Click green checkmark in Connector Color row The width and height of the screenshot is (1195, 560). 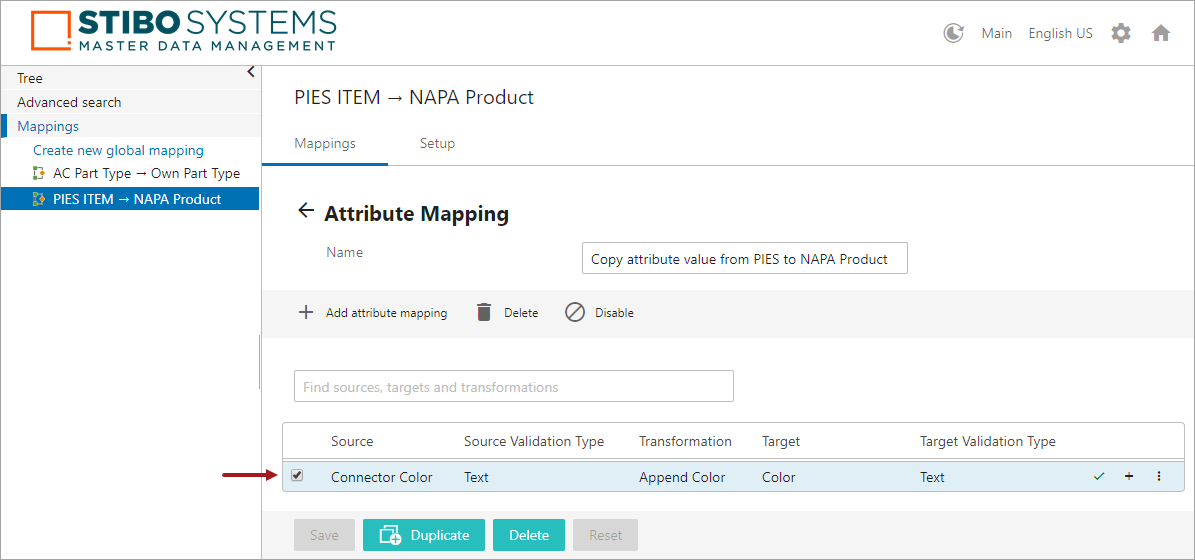point(1099,477)
